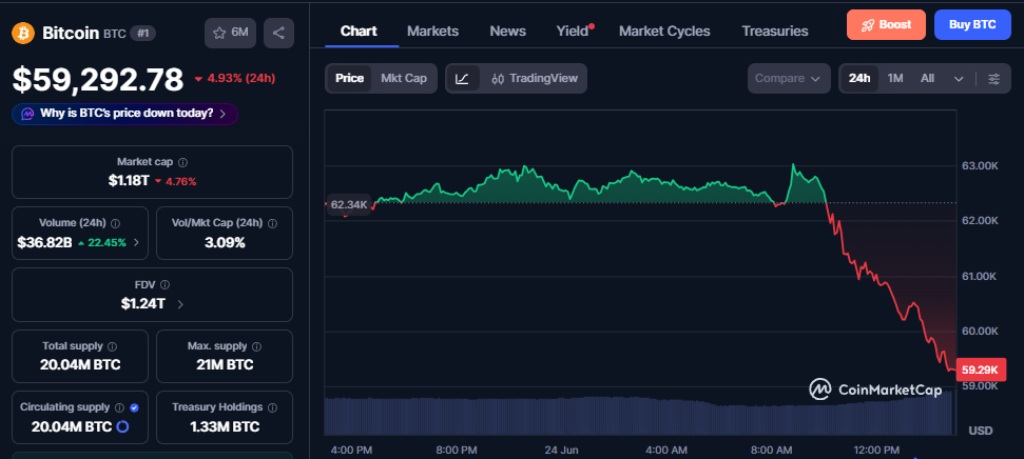Open the Market Cycles tab

click(x=664, y=31)
